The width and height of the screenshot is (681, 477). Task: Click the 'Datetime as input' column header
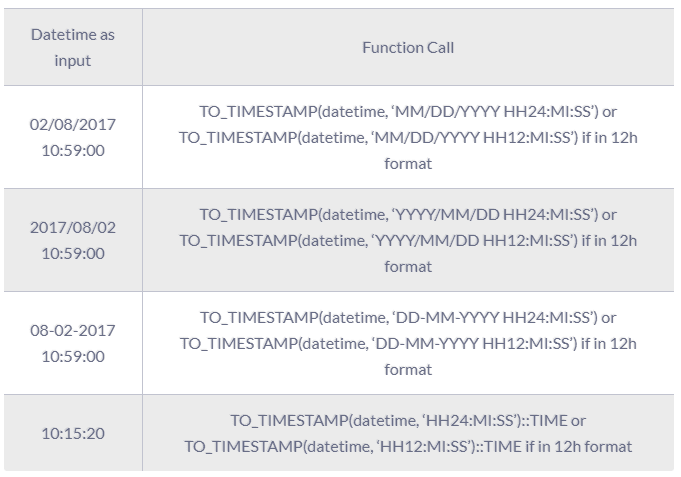73,47
